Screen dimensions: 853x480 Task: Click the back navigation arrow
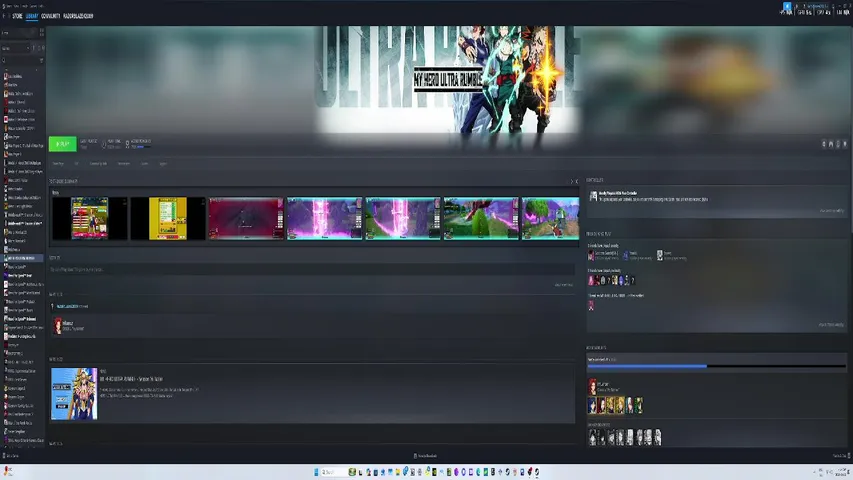[x=4, y=16]
